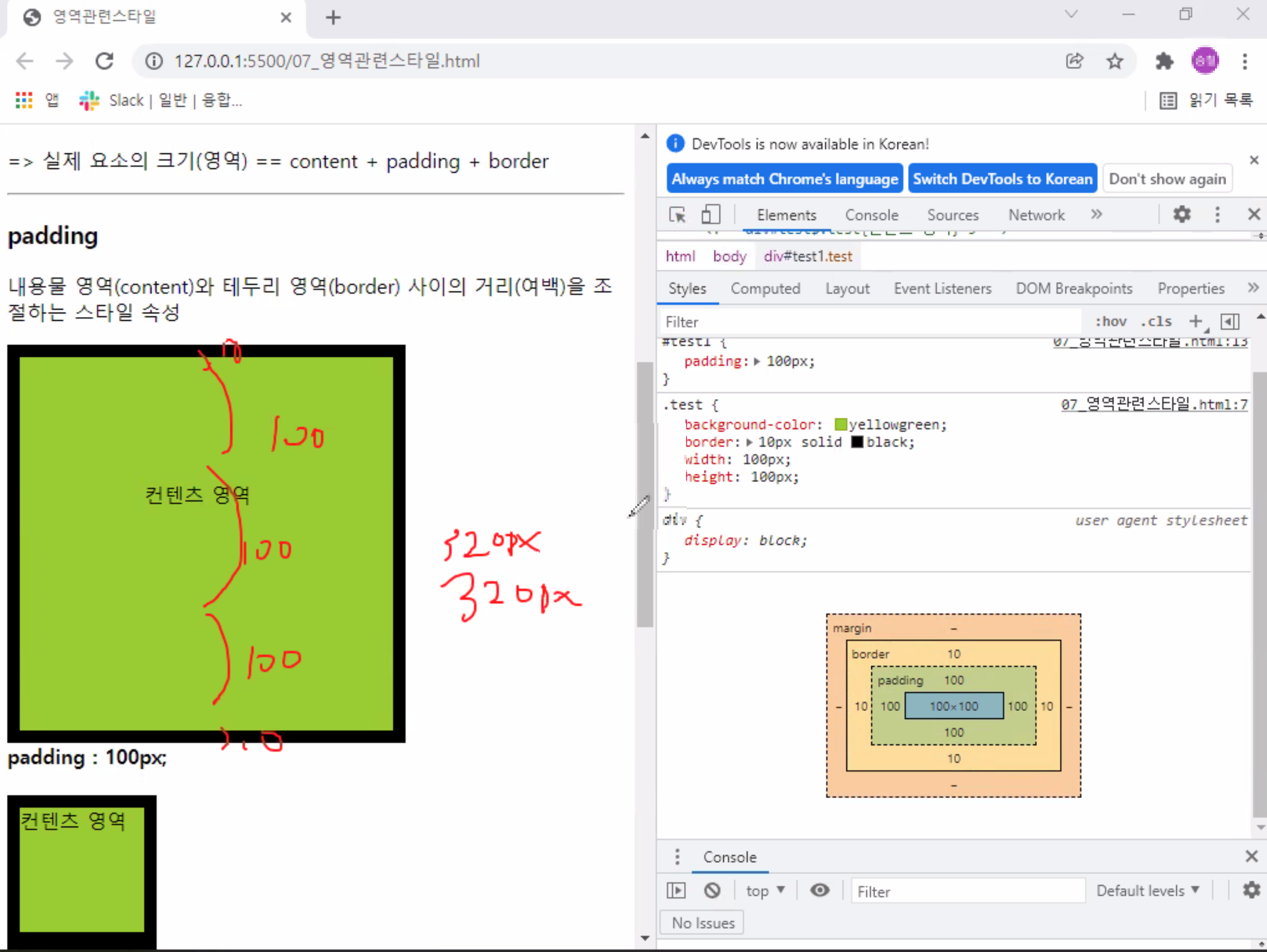Create live expression eye icon

coord(819,890)
